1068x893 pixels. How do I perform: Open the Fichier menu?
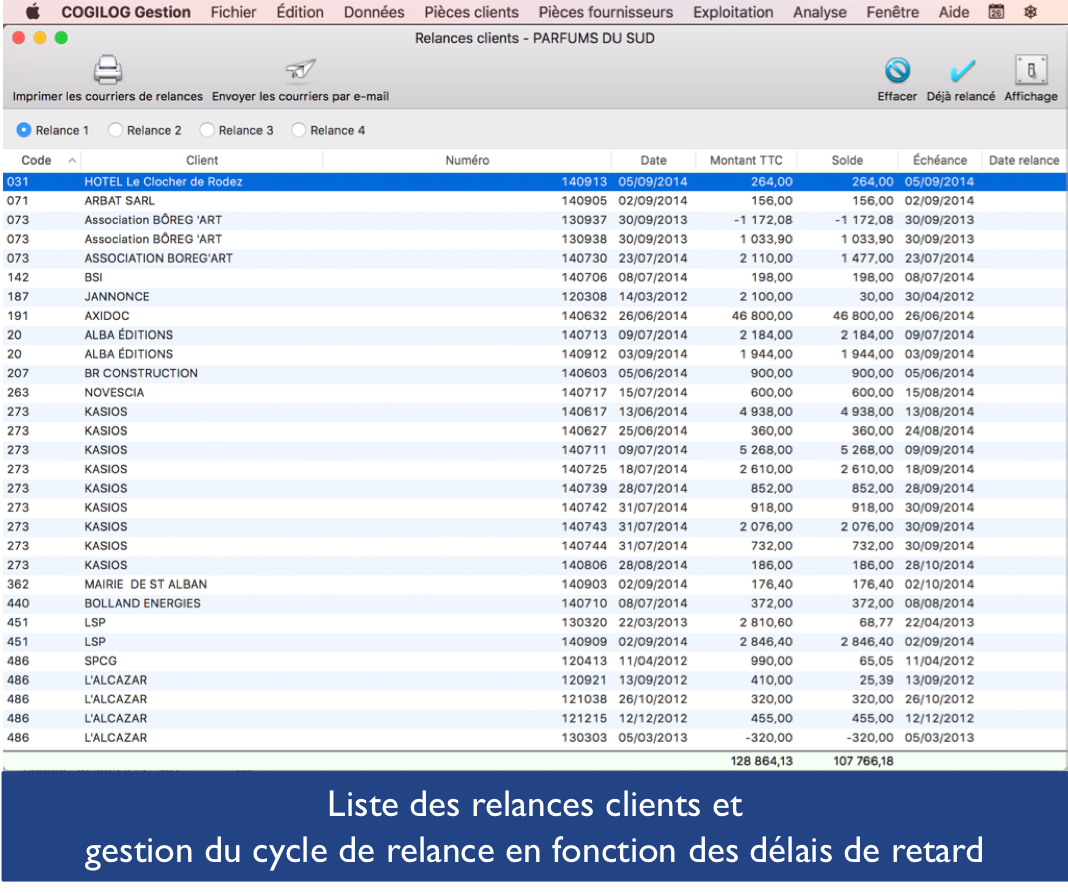coord(234,12)
